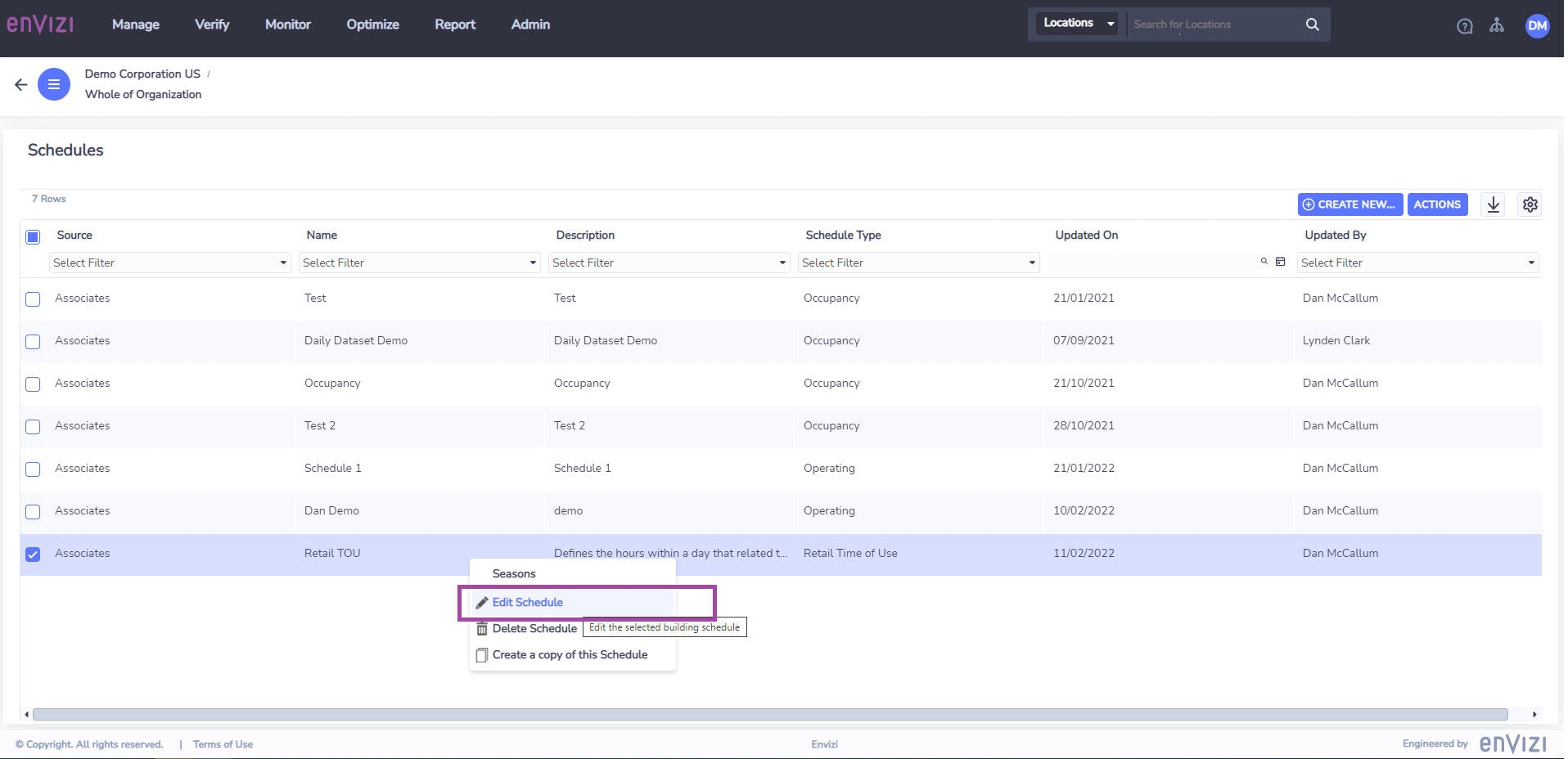1568x759 pixels.
Task: Open the Description filter dropdown
Action: (x=669, y=263)
